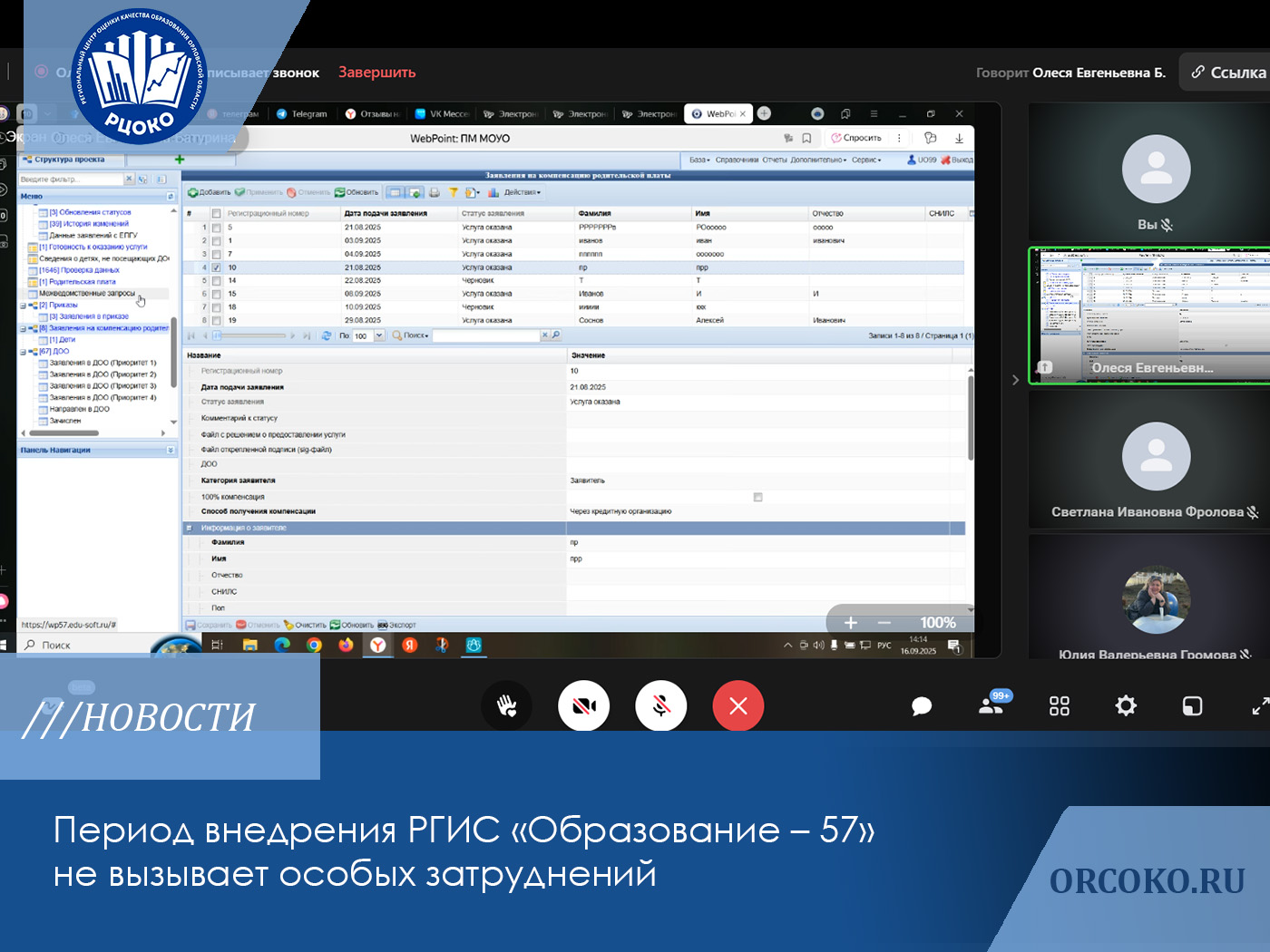The height and width of the screenshot is (952, 1270).
Task: Click Завершить to end the recording
Action: (x=376, y=73)
